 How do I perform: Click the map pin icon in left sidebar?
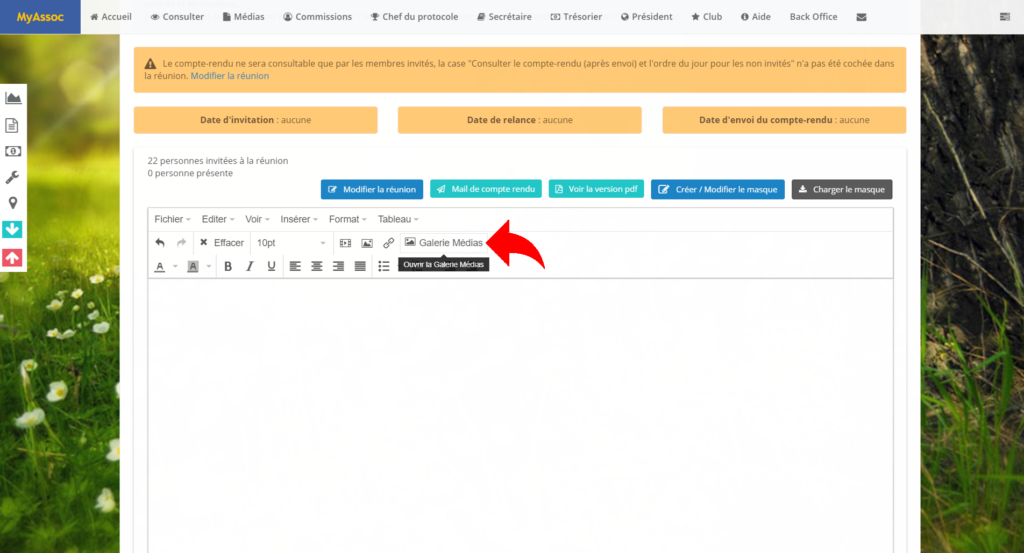click(x=13, y=203)
